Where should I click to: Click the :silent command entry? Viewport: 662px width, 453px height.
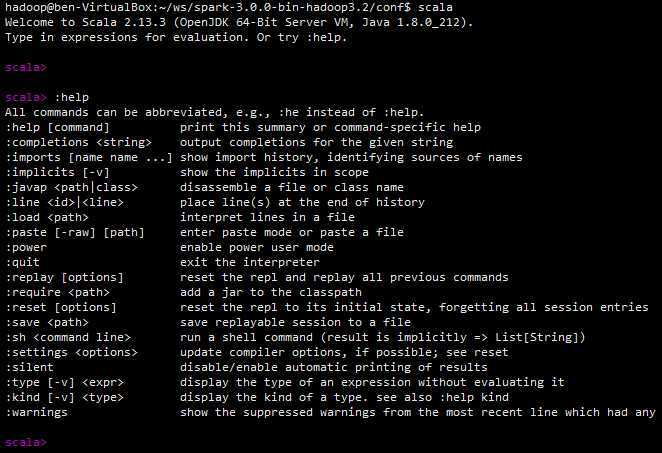click(x=29, y=367)
